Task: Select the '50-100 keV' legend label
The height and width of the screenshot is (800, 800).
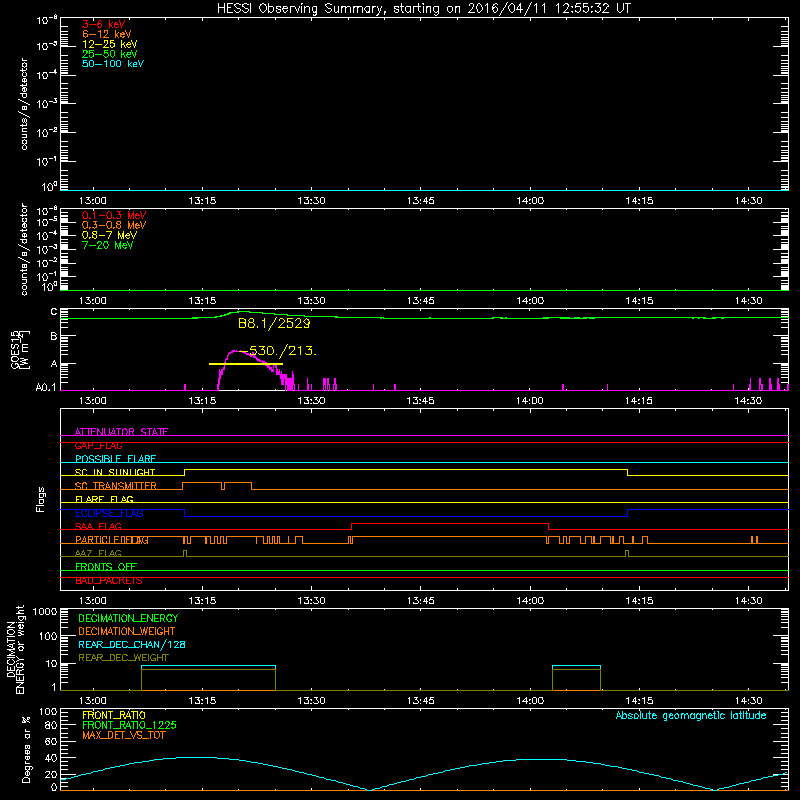Action: click(113, 64)
